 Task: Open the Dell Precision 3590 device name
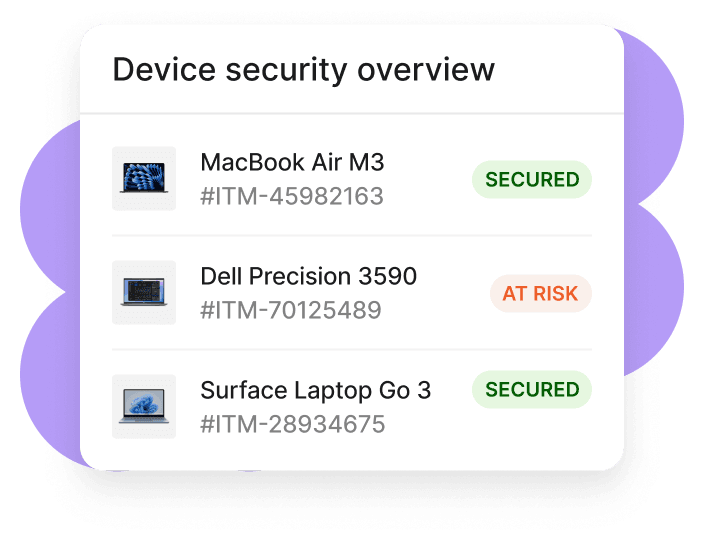click(x=309, y=276)
